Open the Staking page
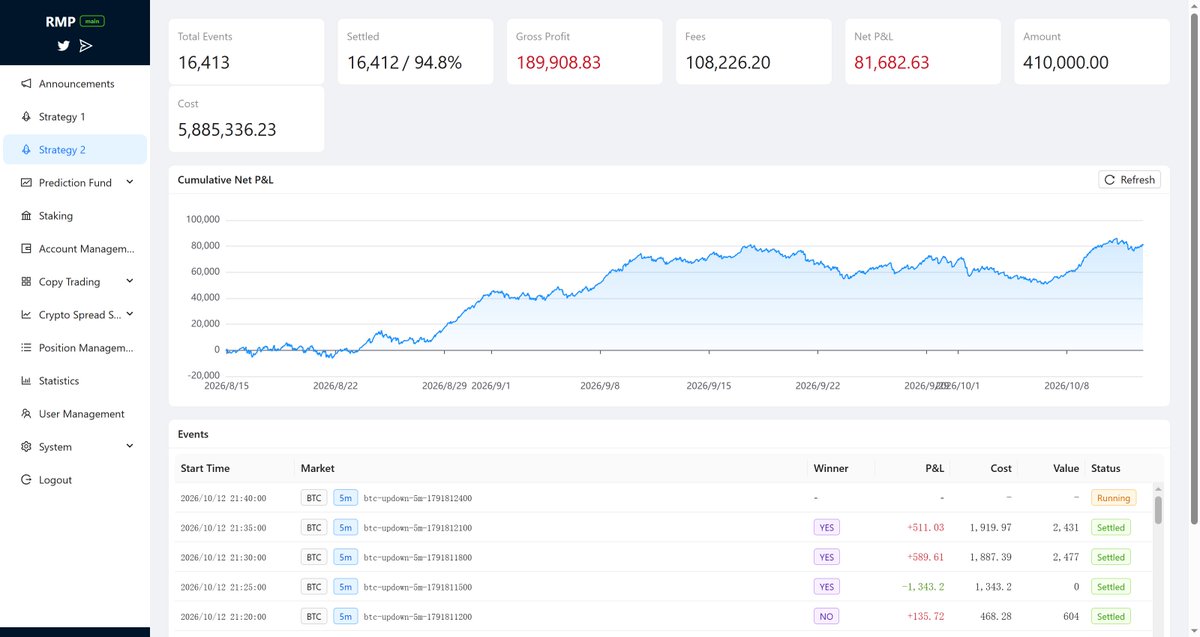The height and width of the screenshot is (637, 1200). click(x=75, y=216)
